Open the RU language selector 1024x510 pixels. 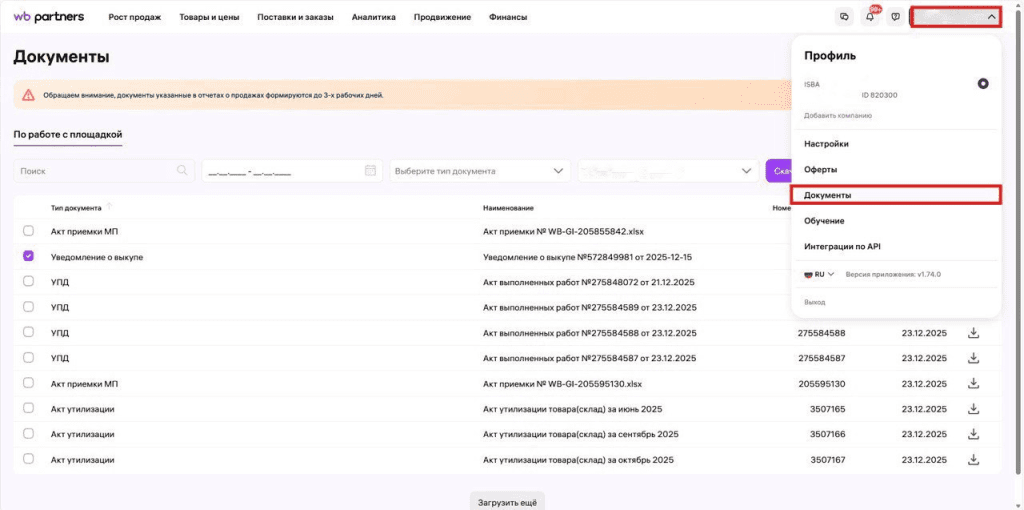tap(820, 275)
